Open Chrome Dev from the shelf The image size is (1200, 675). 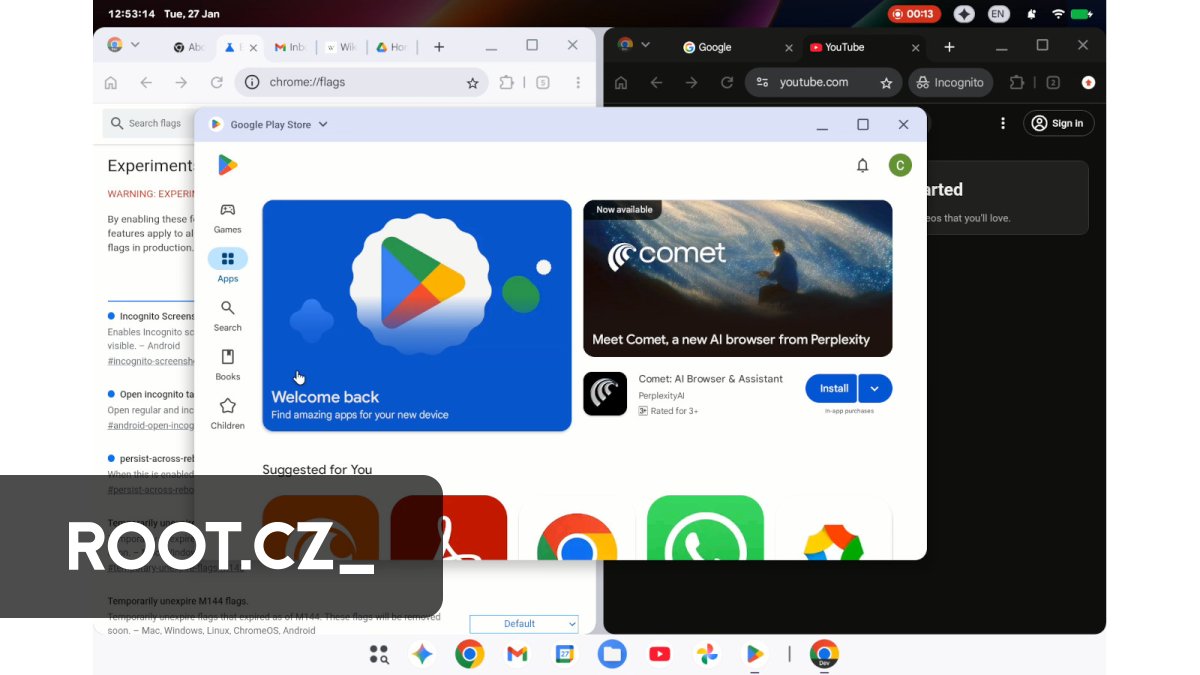tap(824, 654)
